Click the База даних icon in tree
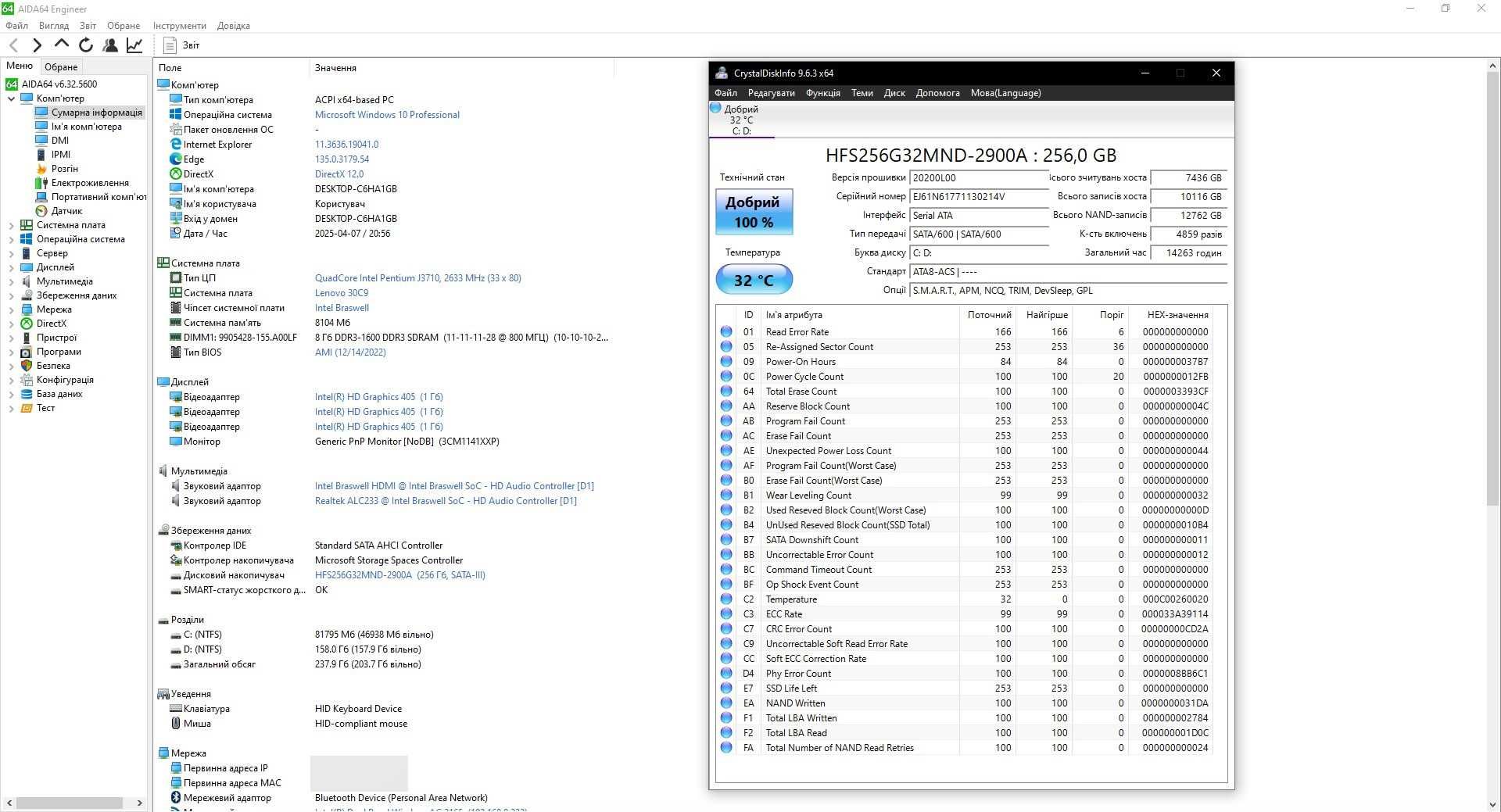 coord(27,394)
